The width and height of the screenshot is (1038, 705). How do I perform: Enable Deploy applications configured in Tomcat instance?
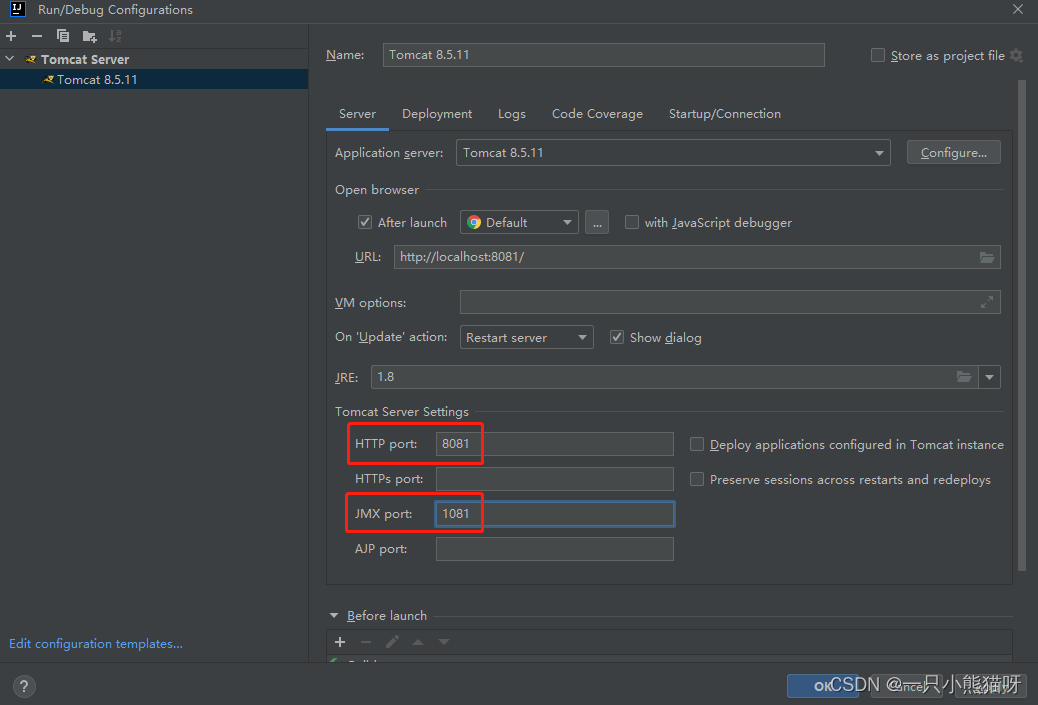coord(697,444)
